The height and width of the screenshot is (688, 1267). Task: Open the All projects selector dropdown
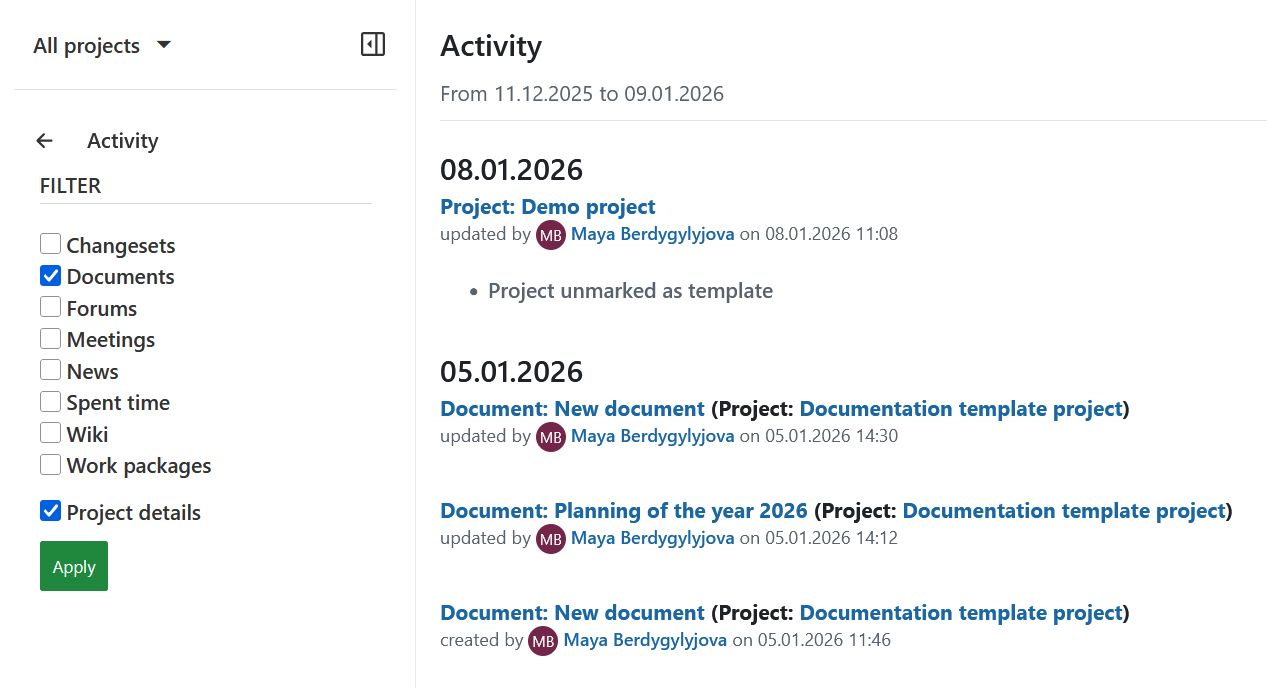tap(103, 44)
